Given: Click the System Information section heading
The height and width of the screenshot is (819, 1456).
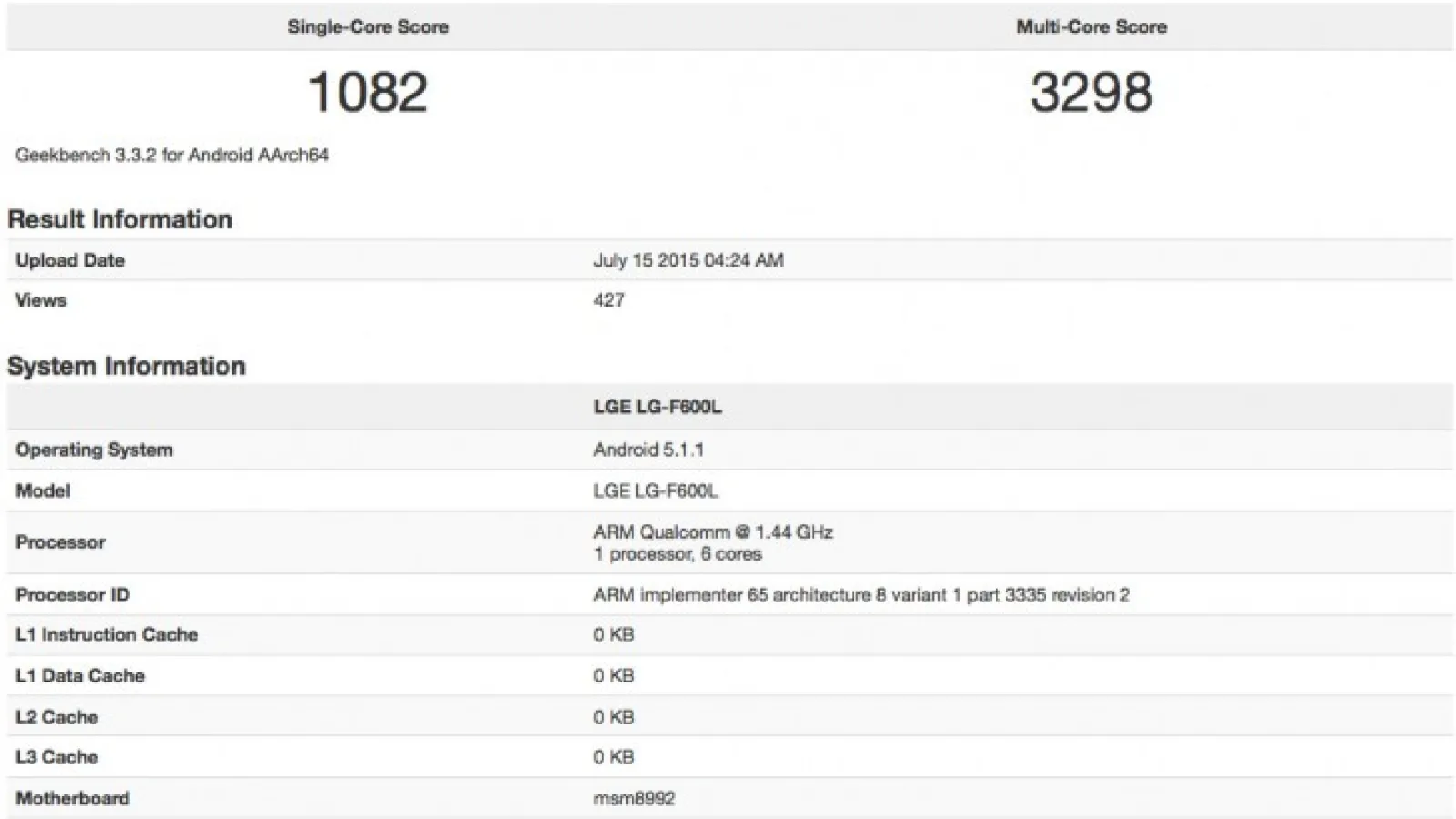Looking at the screenshot, I should (126, 366).
